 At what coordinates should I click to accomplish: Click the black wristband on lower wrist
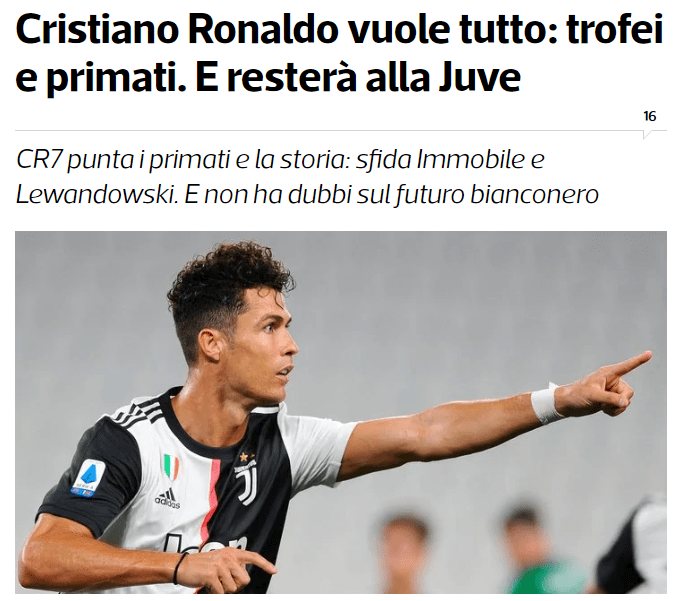tap(179, 568)
